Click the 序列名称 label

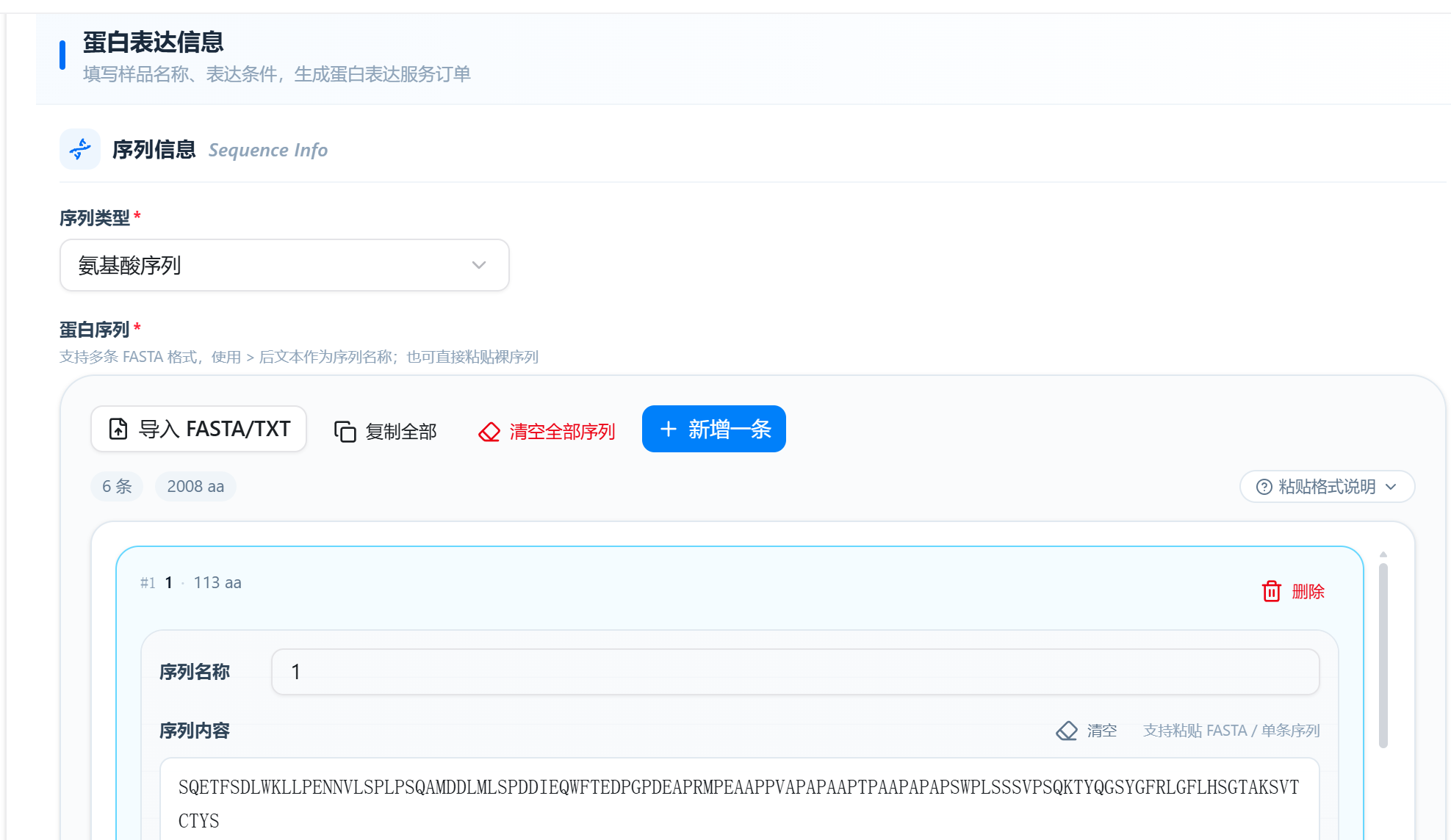point(195,672)
